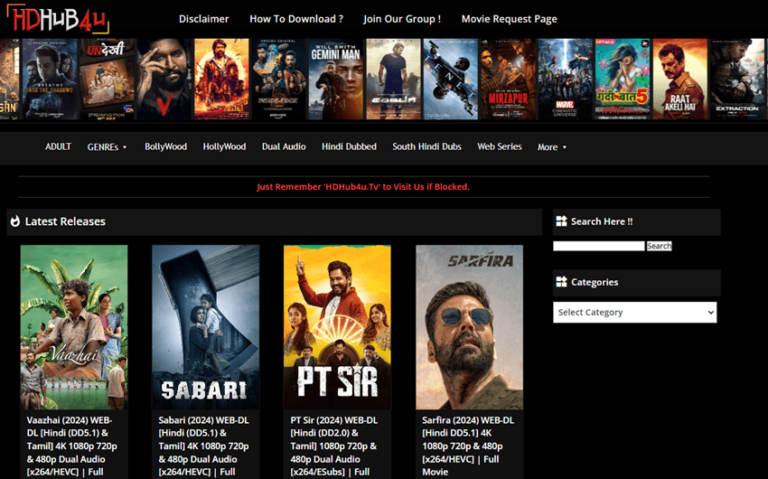
Task: Open the Undekhi banner poster
Action: [107, 79]
